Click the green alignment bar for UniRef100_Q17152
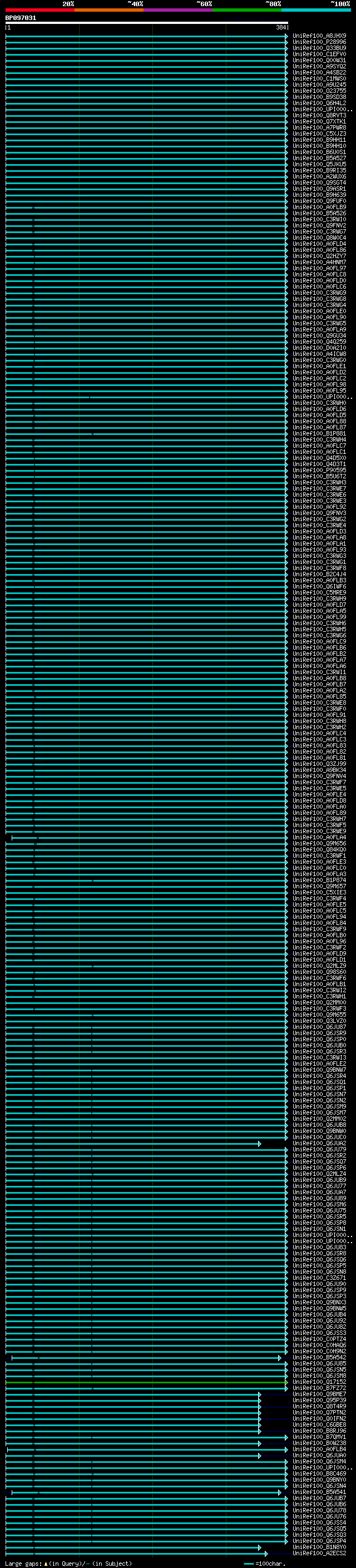Image resolution: width=356 pixels, height=1568 pixels. click(x=146, y=1382)
